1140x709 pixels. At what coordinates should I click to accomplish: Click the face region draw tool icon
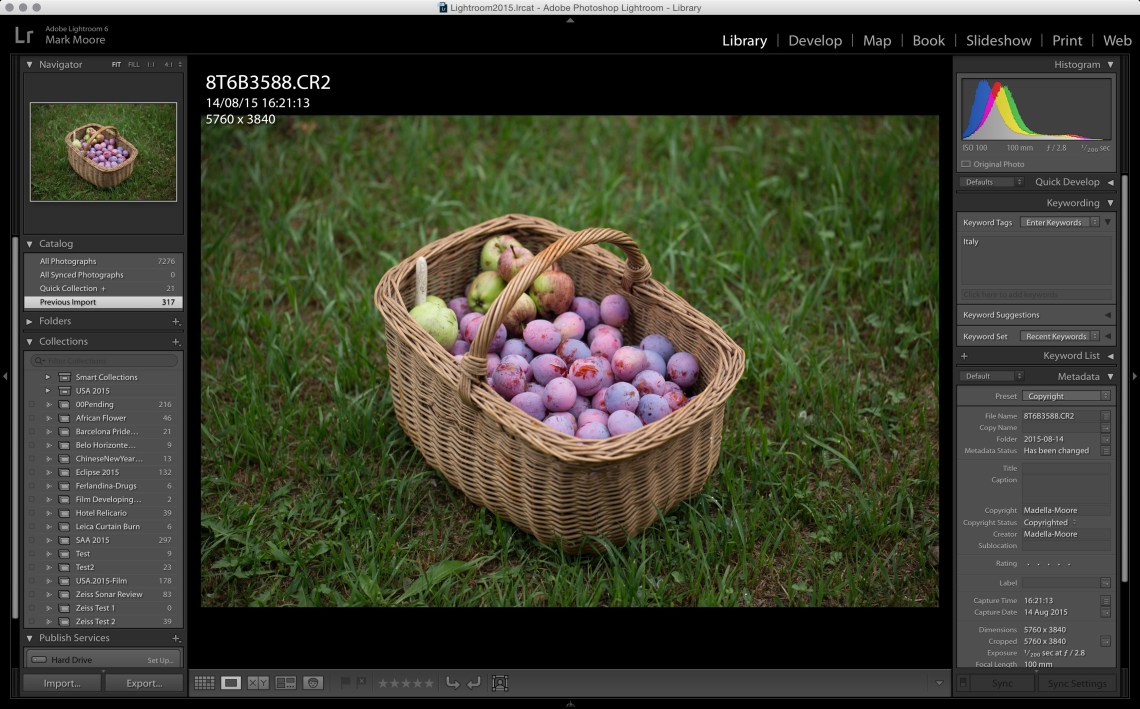tap(500, 683)
